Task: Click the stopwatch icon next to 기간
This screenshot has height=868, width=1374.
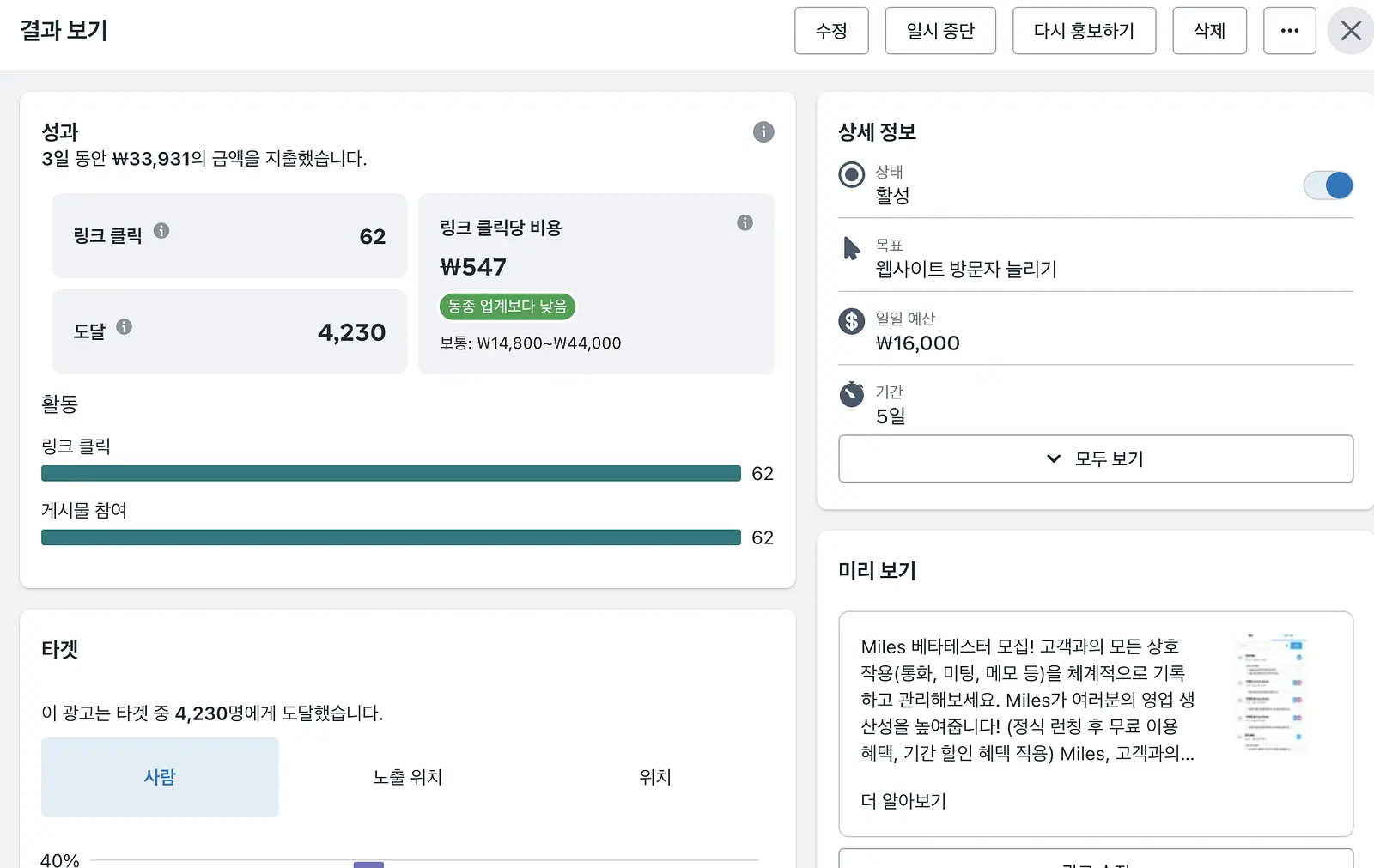Action: coord(851,394)
